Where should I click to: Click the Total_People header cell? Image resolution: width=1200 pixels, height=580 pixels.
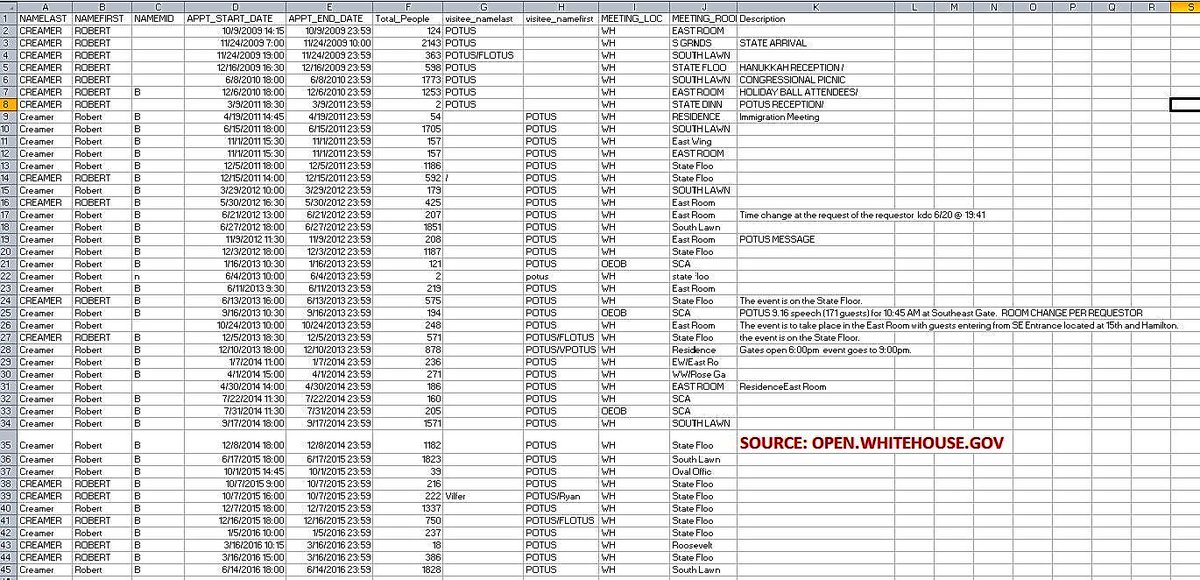coord(407,19)
